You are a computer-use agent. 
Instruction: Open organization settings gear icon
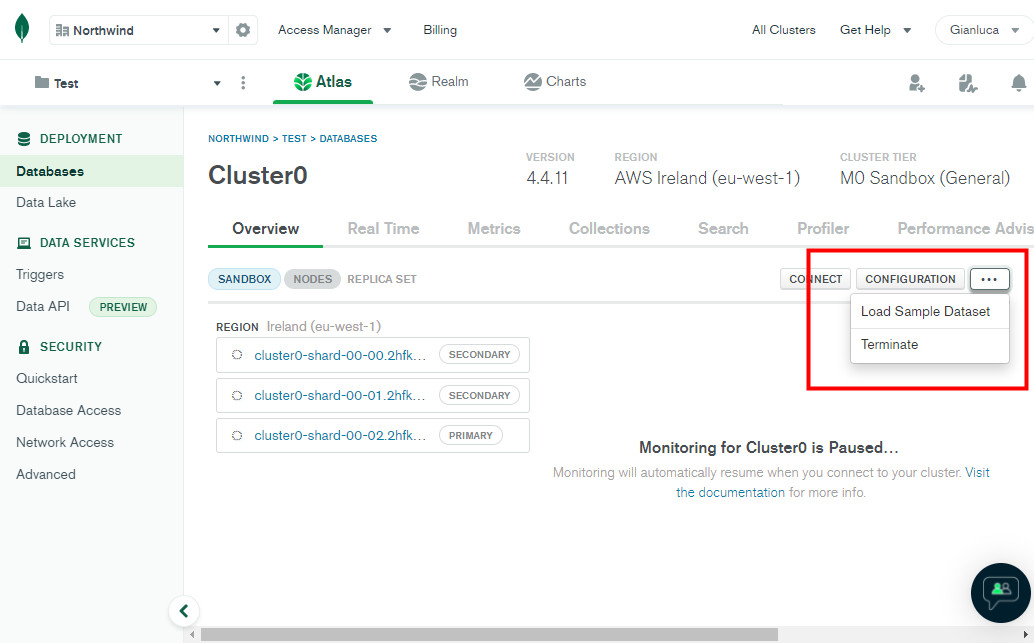[243, 30]
